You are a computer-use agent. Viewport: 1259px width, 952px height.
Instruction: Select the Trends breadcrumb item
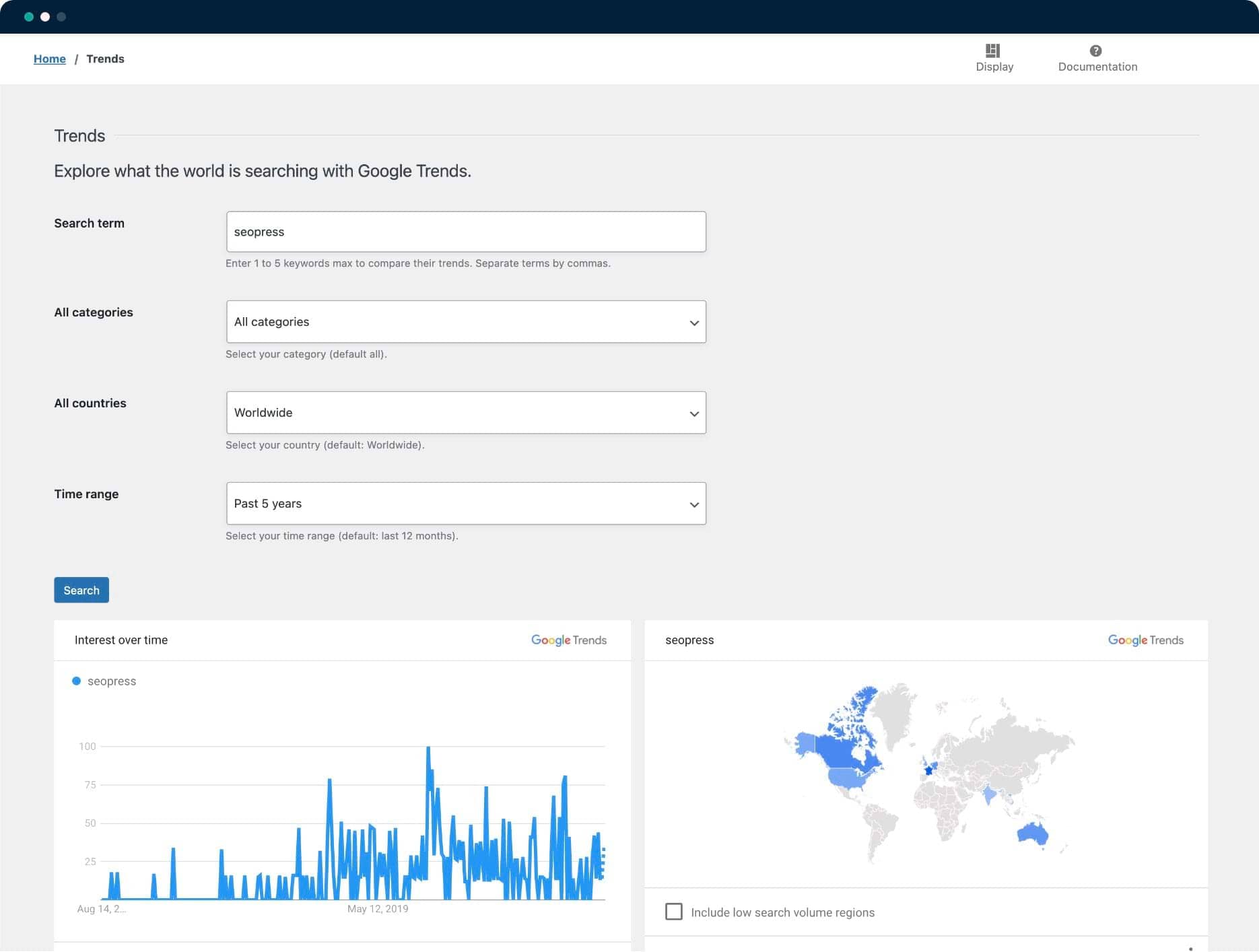click(x=105, y=59)
